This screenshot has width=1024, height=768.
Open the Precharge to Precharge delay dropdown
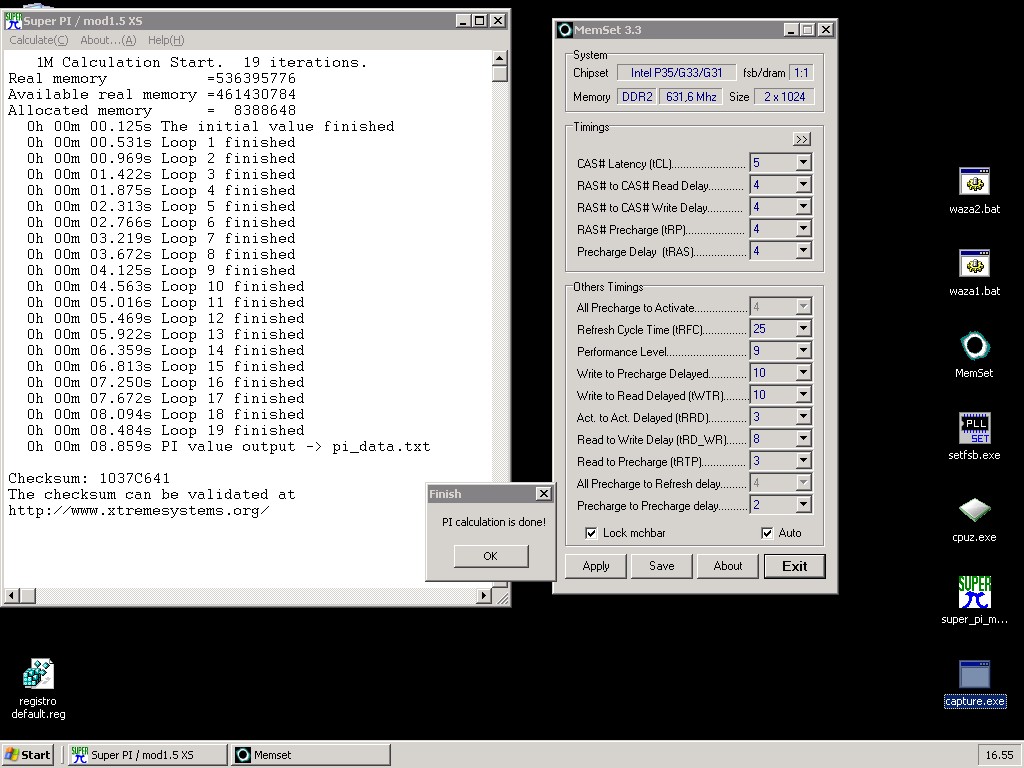pos(803,505)
